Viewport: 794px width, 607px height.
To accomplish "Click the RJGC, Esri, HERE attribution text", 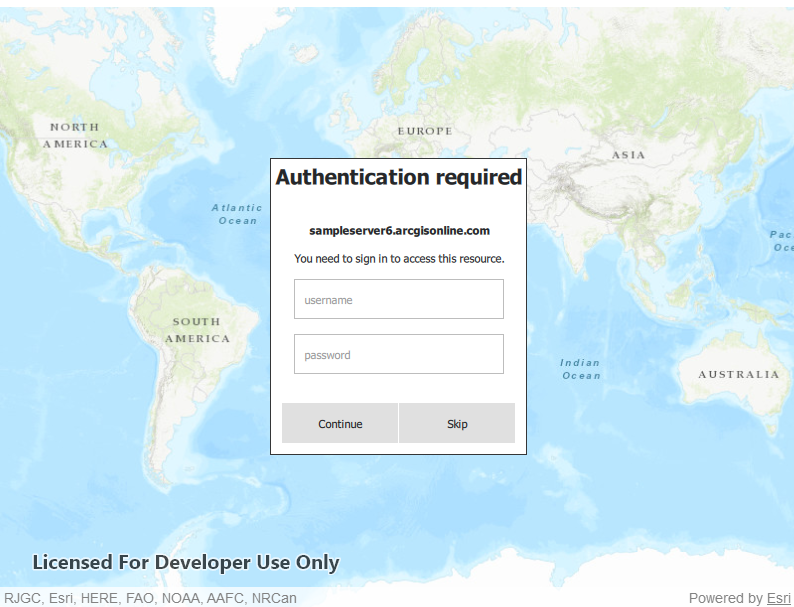I will (x=150, y=598).
